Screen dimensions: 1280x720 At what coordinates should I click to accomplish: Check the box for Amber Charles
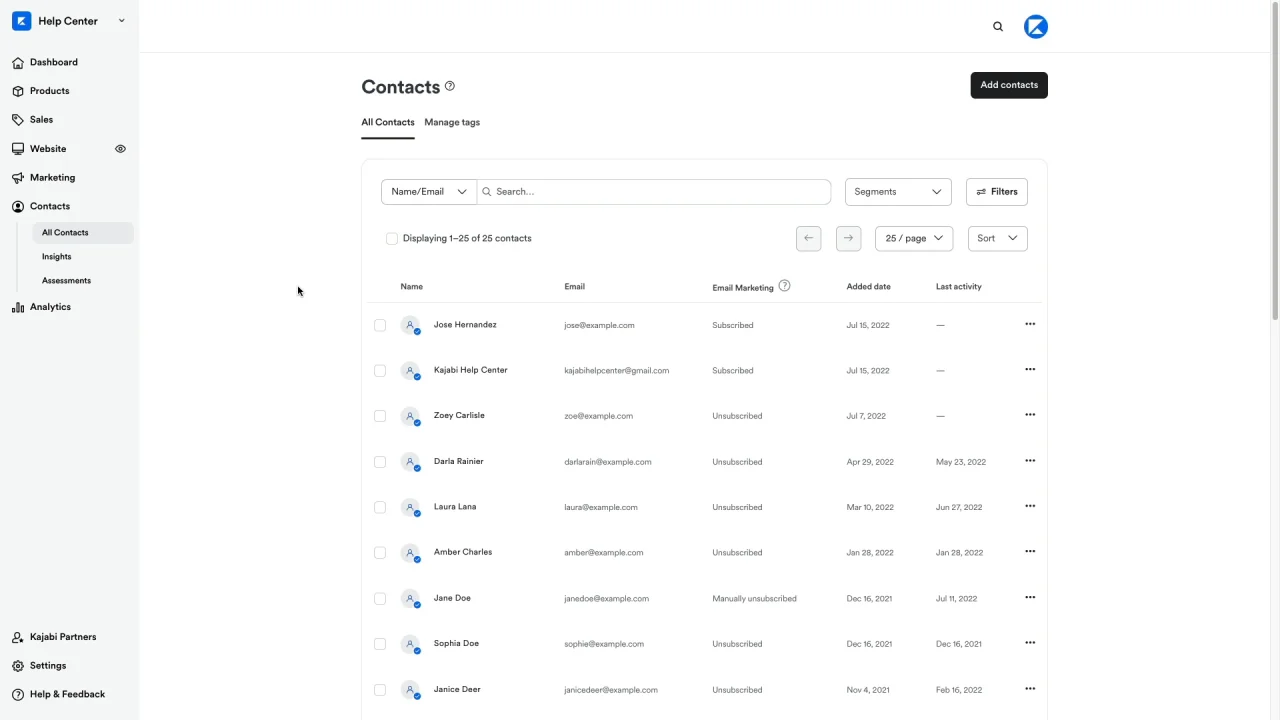pyautogui.click(x=380, y=553)
